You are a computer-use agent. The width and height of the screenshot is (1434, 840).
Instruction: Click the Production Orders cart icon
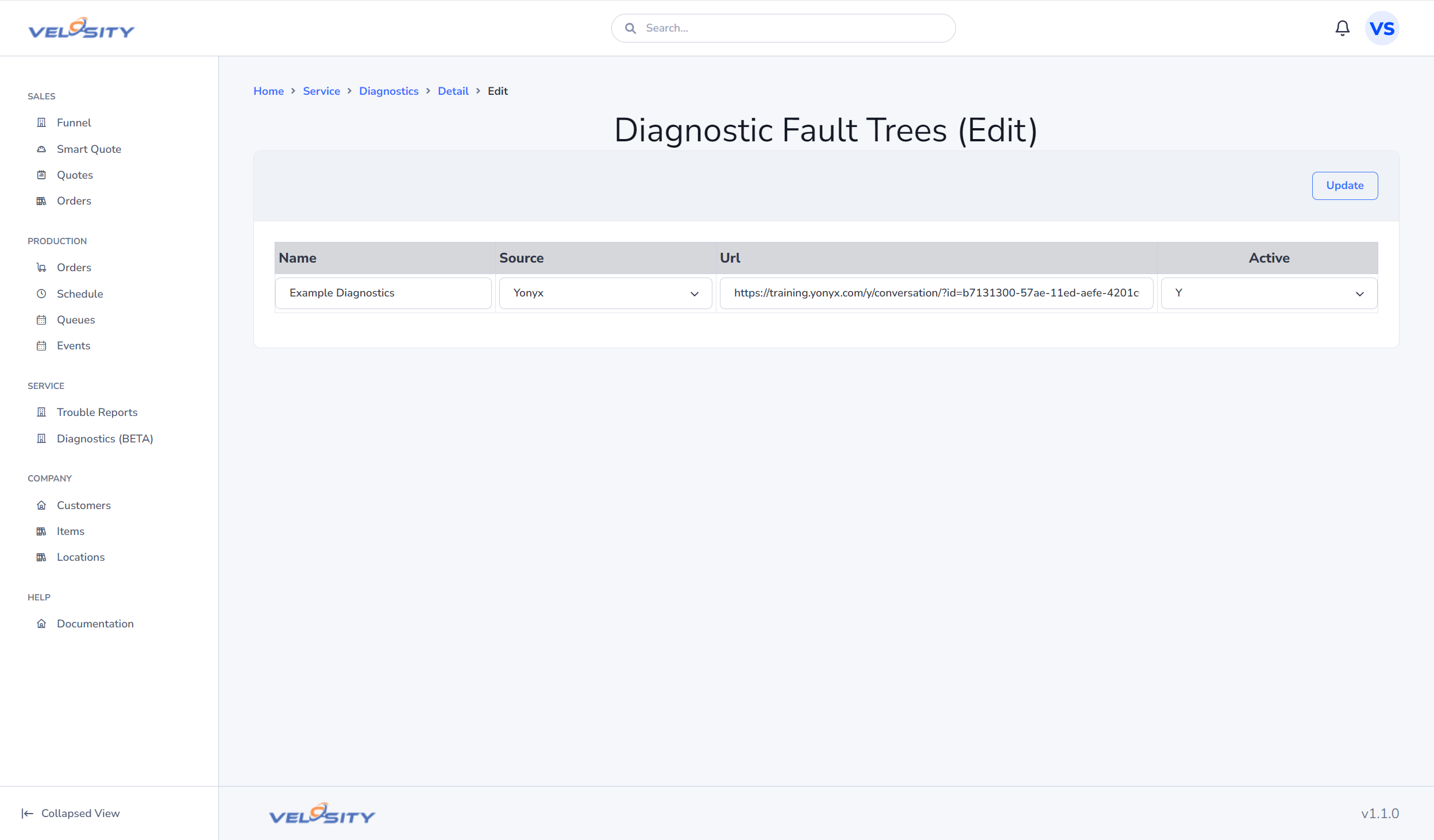(41, 267)
